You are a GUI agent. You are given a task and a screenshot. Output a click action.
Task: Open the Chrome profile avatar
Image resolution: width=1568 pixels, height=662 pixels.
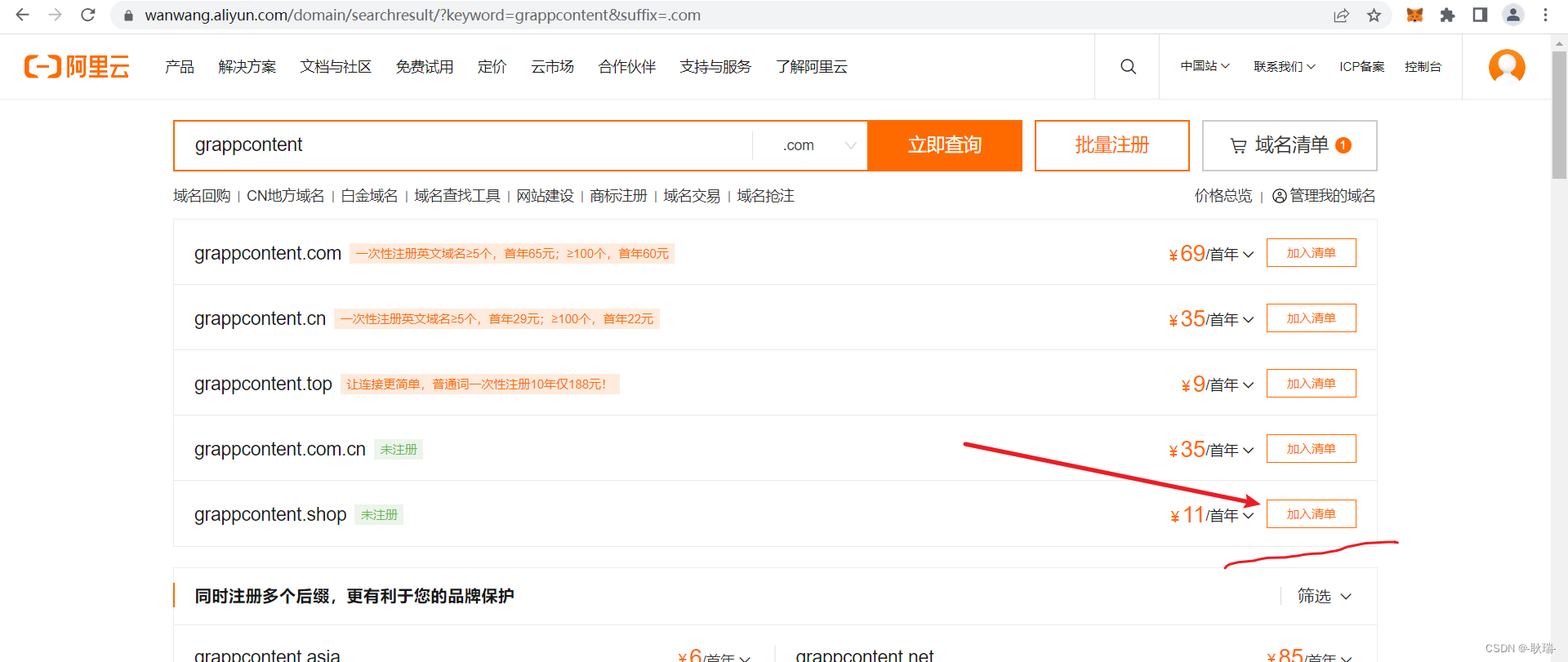[1513, 15]
